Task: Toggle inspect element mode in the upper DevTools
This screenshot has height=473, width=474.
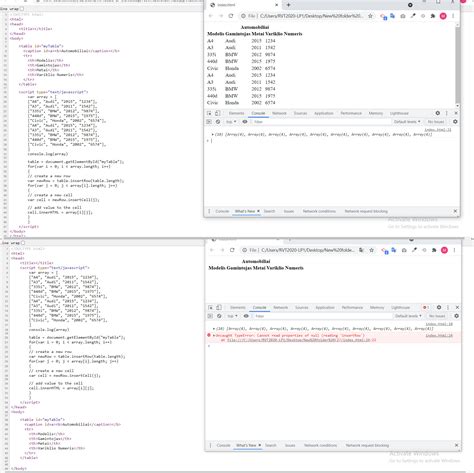Action: [209, 113]
